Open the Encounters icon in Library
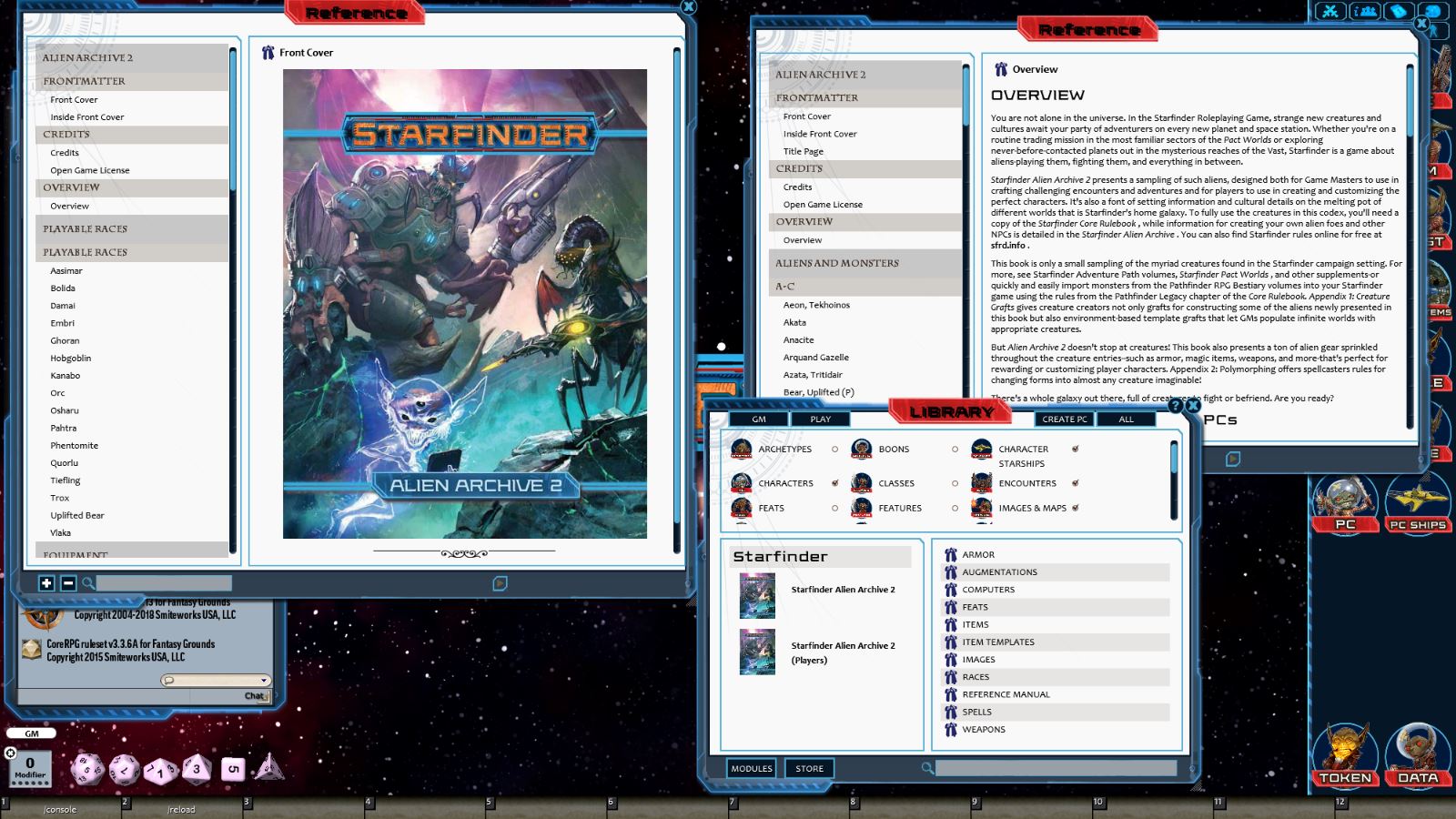Viewport: 1456px width, 819px height. (981, 483)
